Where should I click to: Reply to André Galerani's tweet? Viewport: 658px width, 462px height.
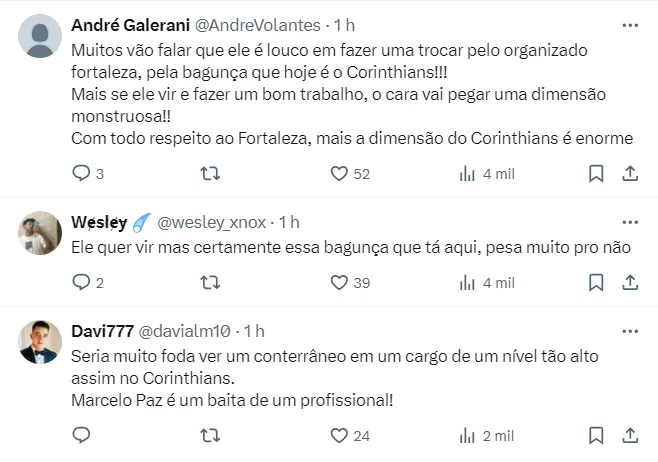click(x=83, y=174)
